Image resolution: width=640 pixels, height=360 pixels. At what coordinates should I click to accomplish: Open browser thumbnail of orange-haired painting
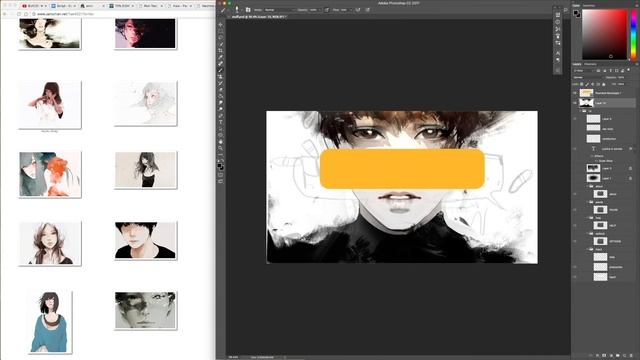tap(50, 174)
